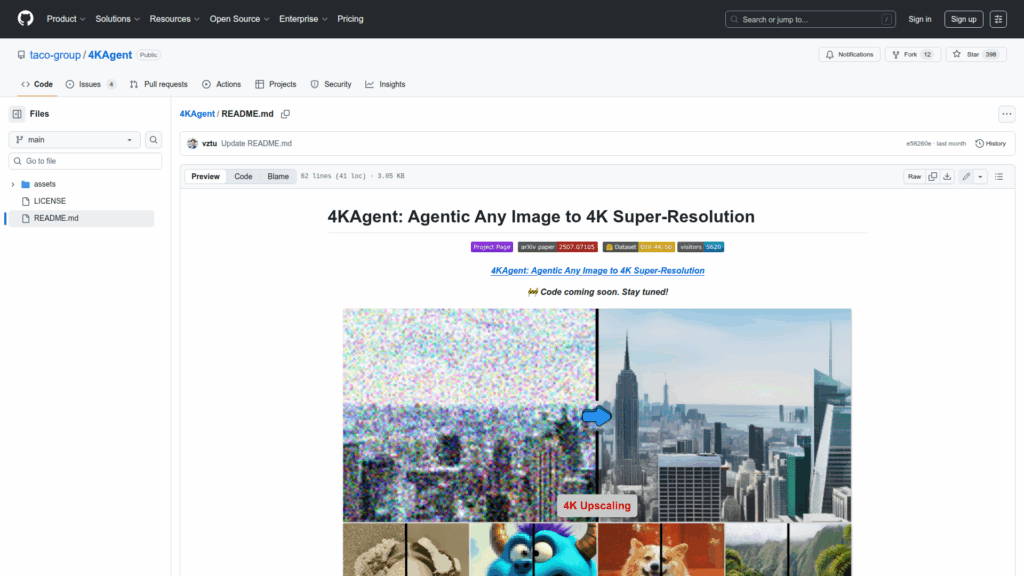The height and width of the screenshot is (576, 1024).
Task: Open the taco-group owner link
Action: point(55,55)
